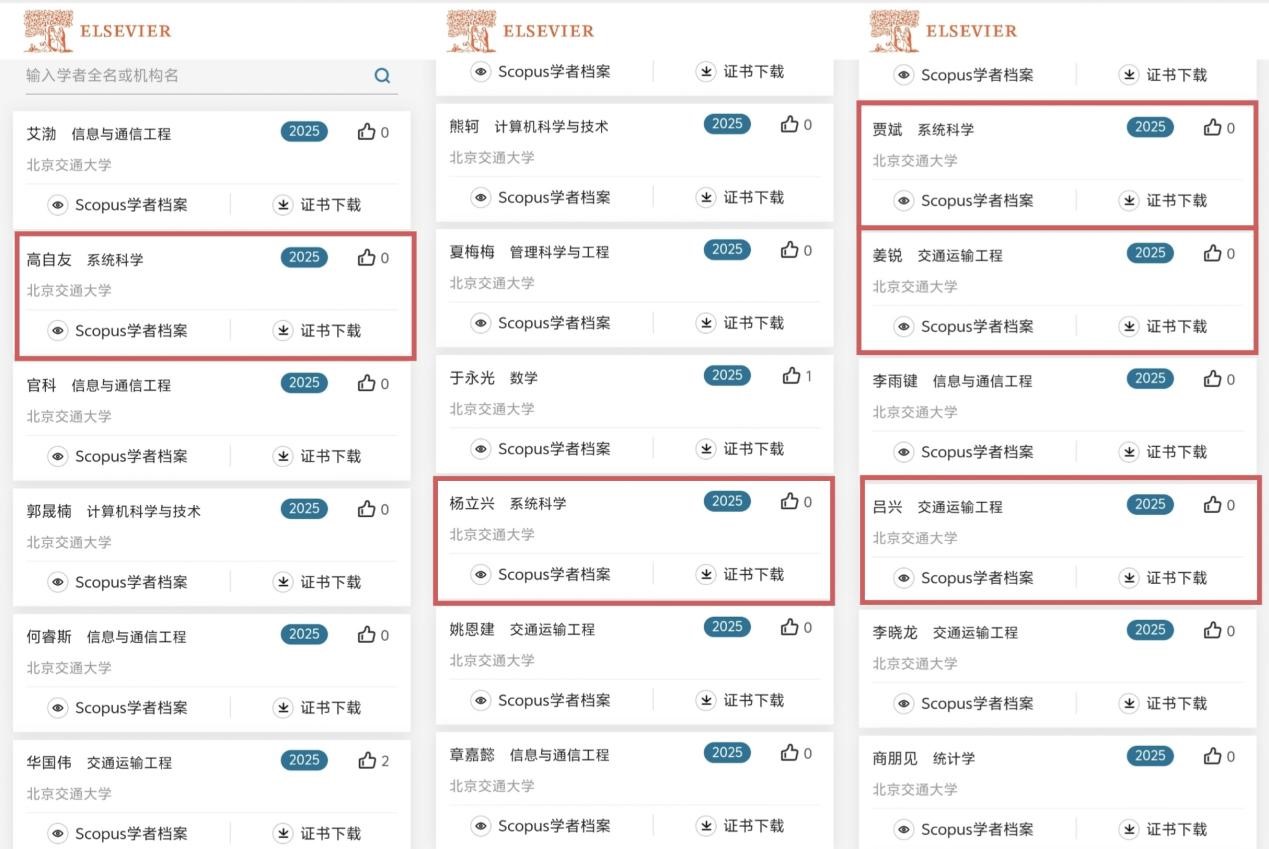Like 华国伟's entry with thumbs-up icon
The height and width of the screenshot is (849, 1269).
point(367,761)
